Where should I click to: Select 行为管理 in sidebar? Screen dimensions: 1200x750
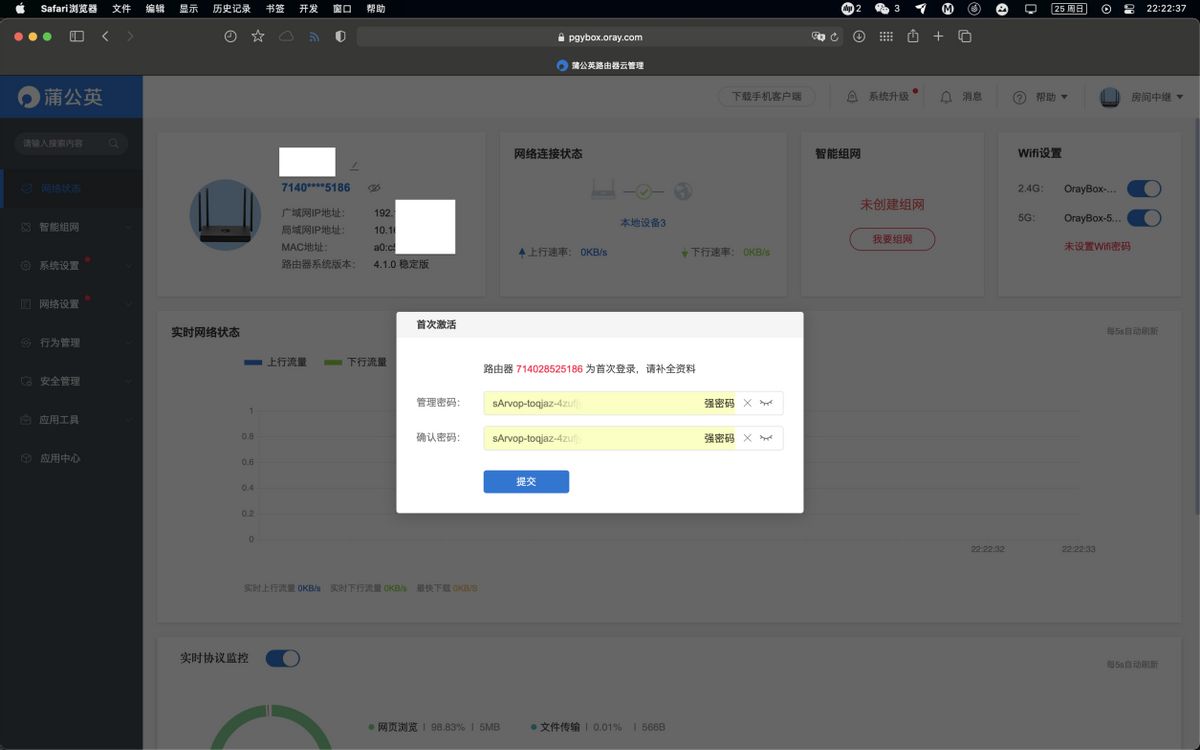[x=71, y=343]
